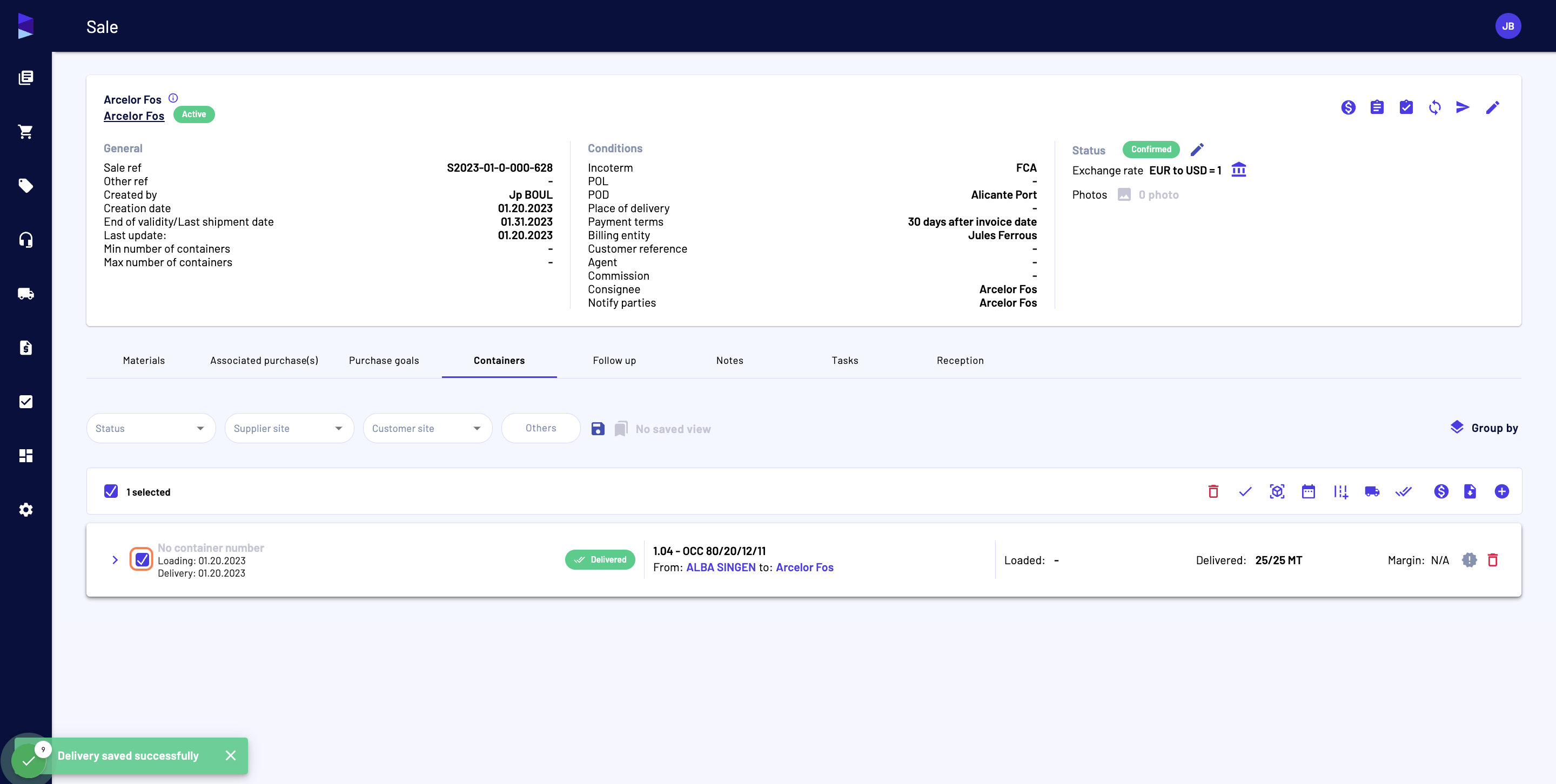Open the headset support sidebar icon
Screen dimensions: 1556x784
[25, 240]
